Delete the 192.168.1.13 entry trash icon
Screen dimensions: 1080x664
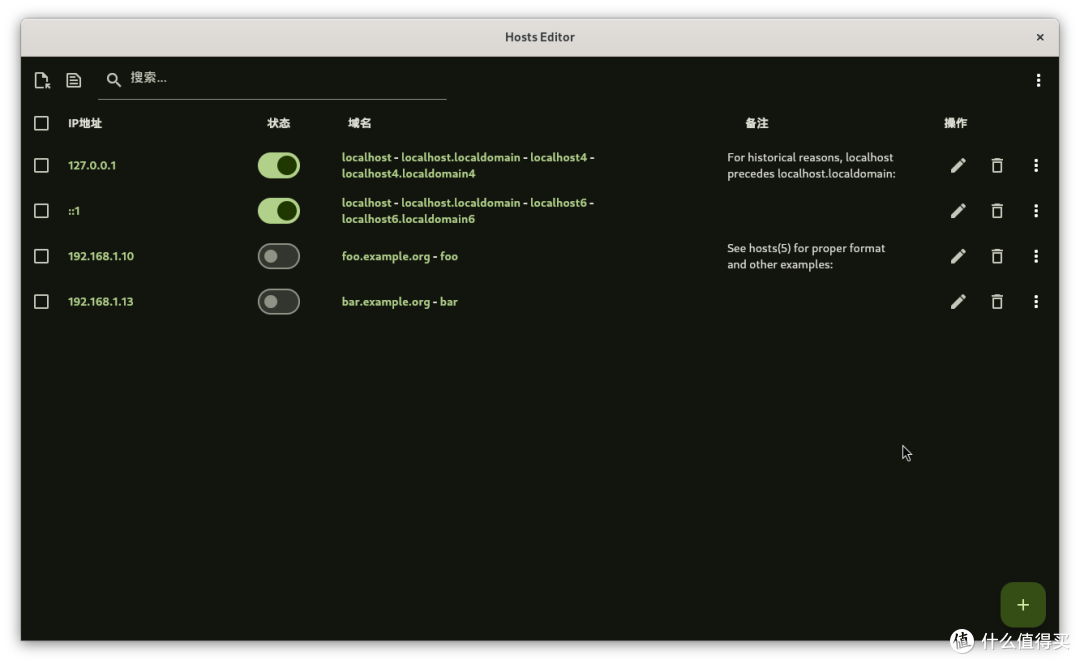tap(997, 302)
